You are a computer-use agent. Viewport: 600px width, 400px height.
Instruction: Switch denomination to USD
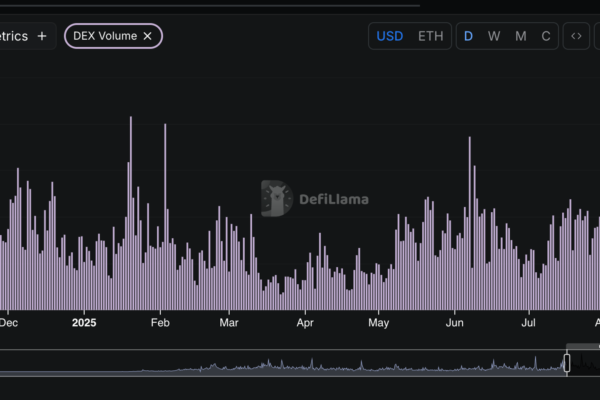(x=390, y=36)
